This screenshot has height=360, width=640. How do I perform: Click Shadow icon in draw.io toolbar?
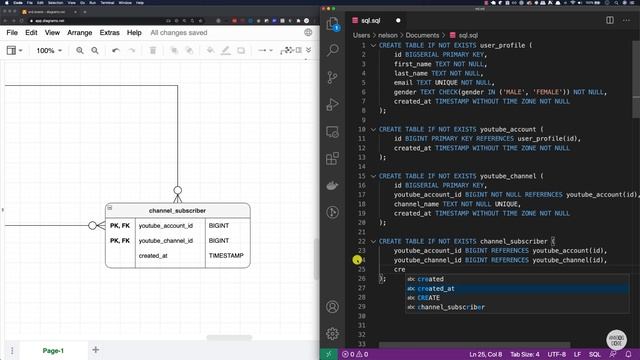[x=241, y=50]
